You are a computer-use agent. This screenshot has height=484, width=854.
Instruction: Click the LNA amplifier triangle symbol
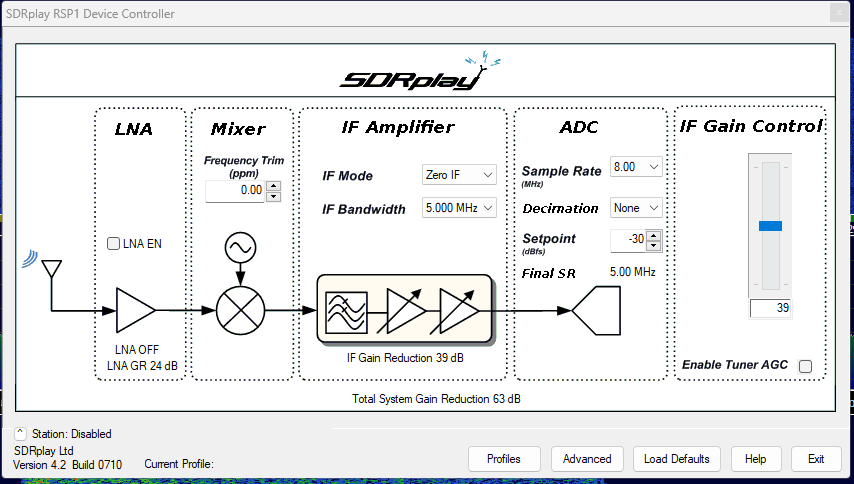coord(136,310)
